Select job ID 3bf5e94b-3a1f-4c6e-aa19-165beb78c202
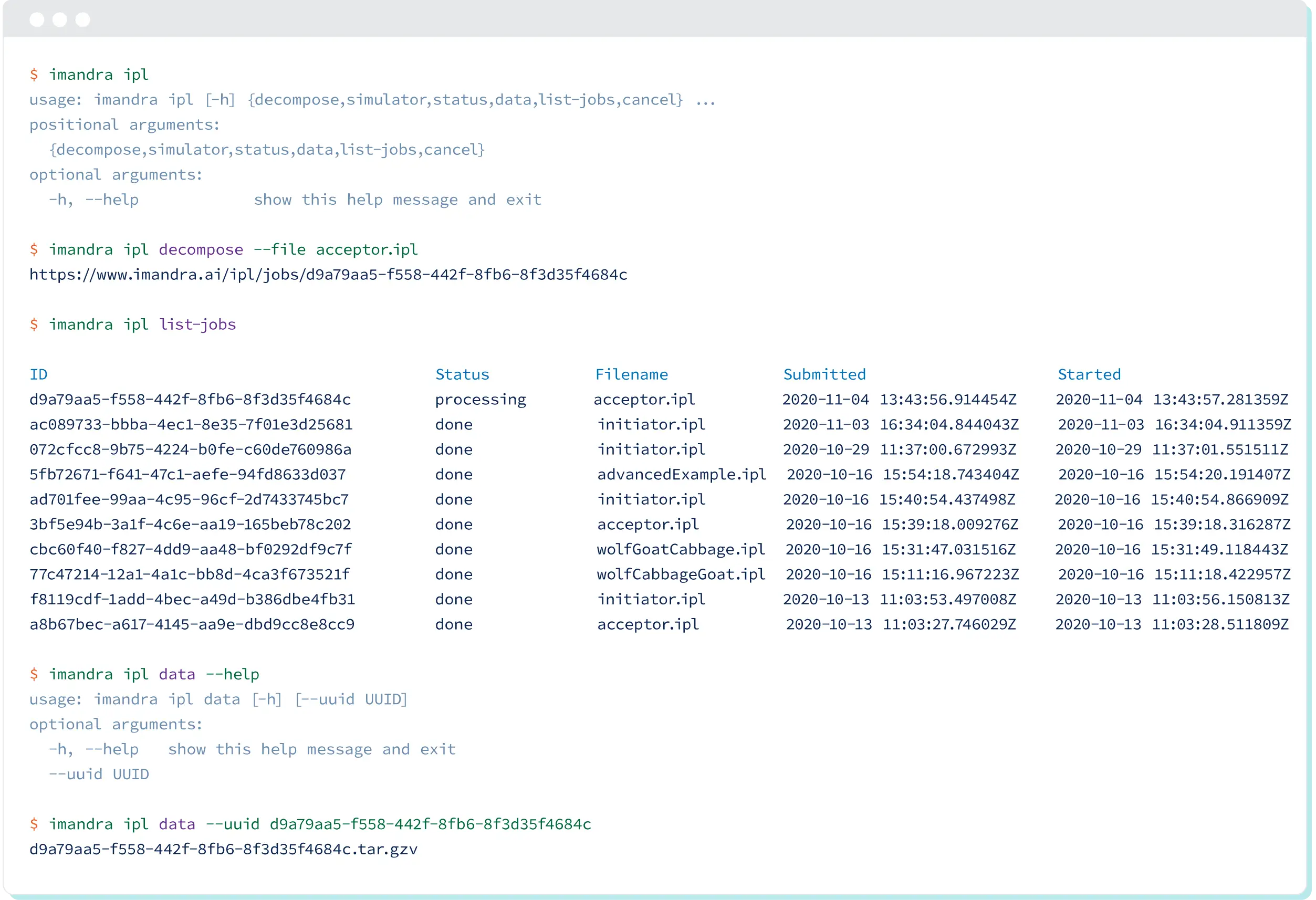 [190, 524]
